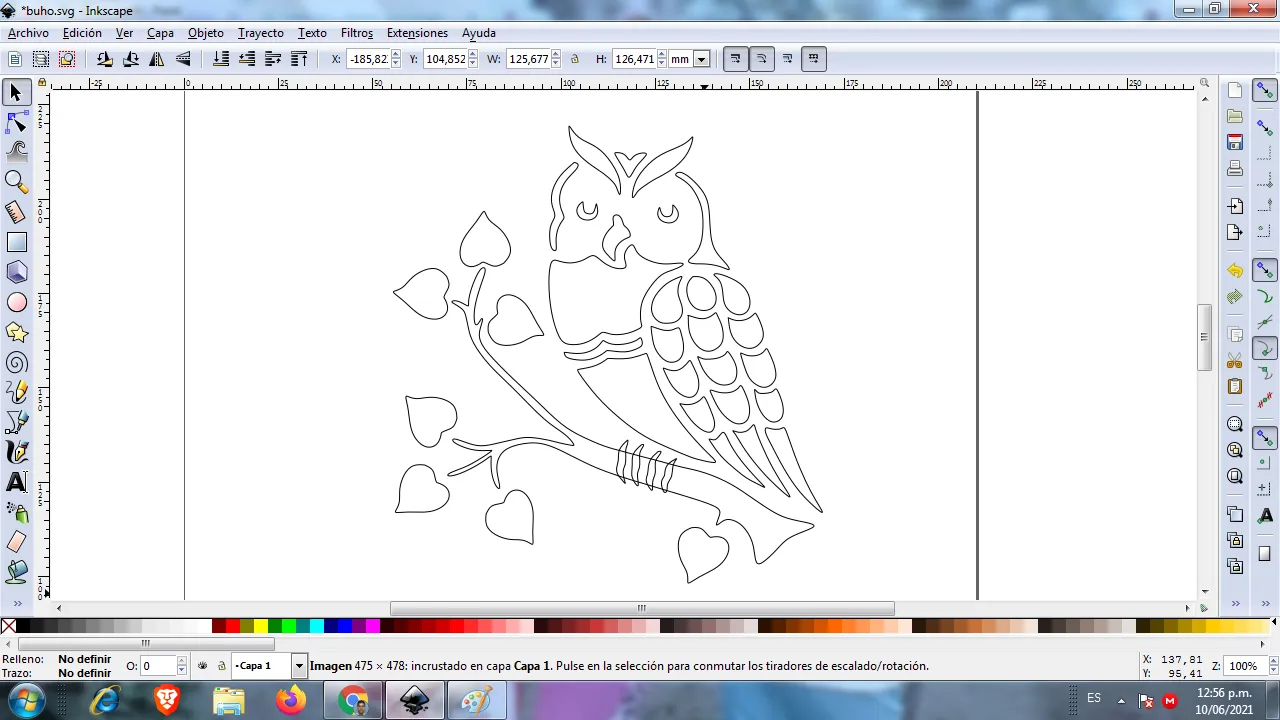1280x720 pixels.
Task: Flip selection vertically
Action: pos(183,59)
